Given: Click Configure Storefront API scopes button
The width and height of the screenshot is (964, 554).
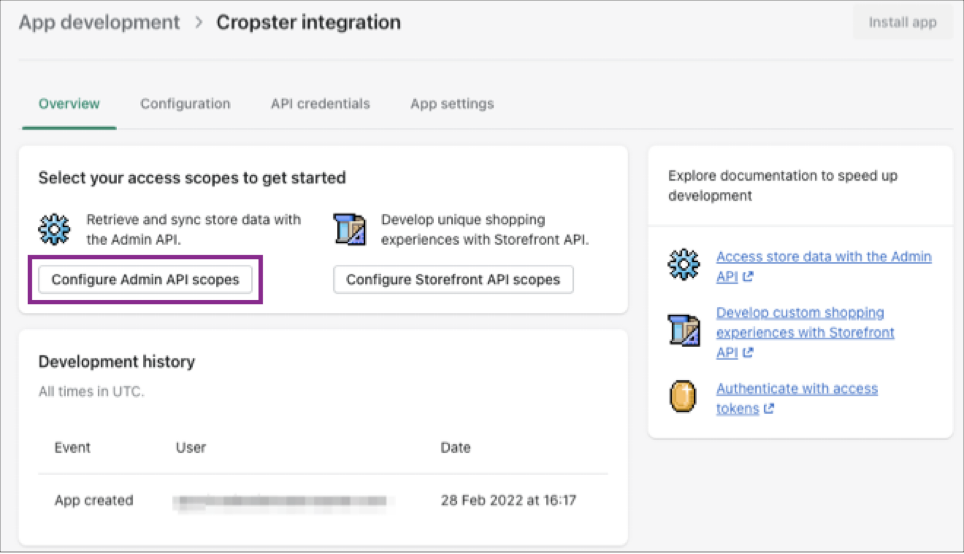Looking at the screenshot, I should click(453, 280).
